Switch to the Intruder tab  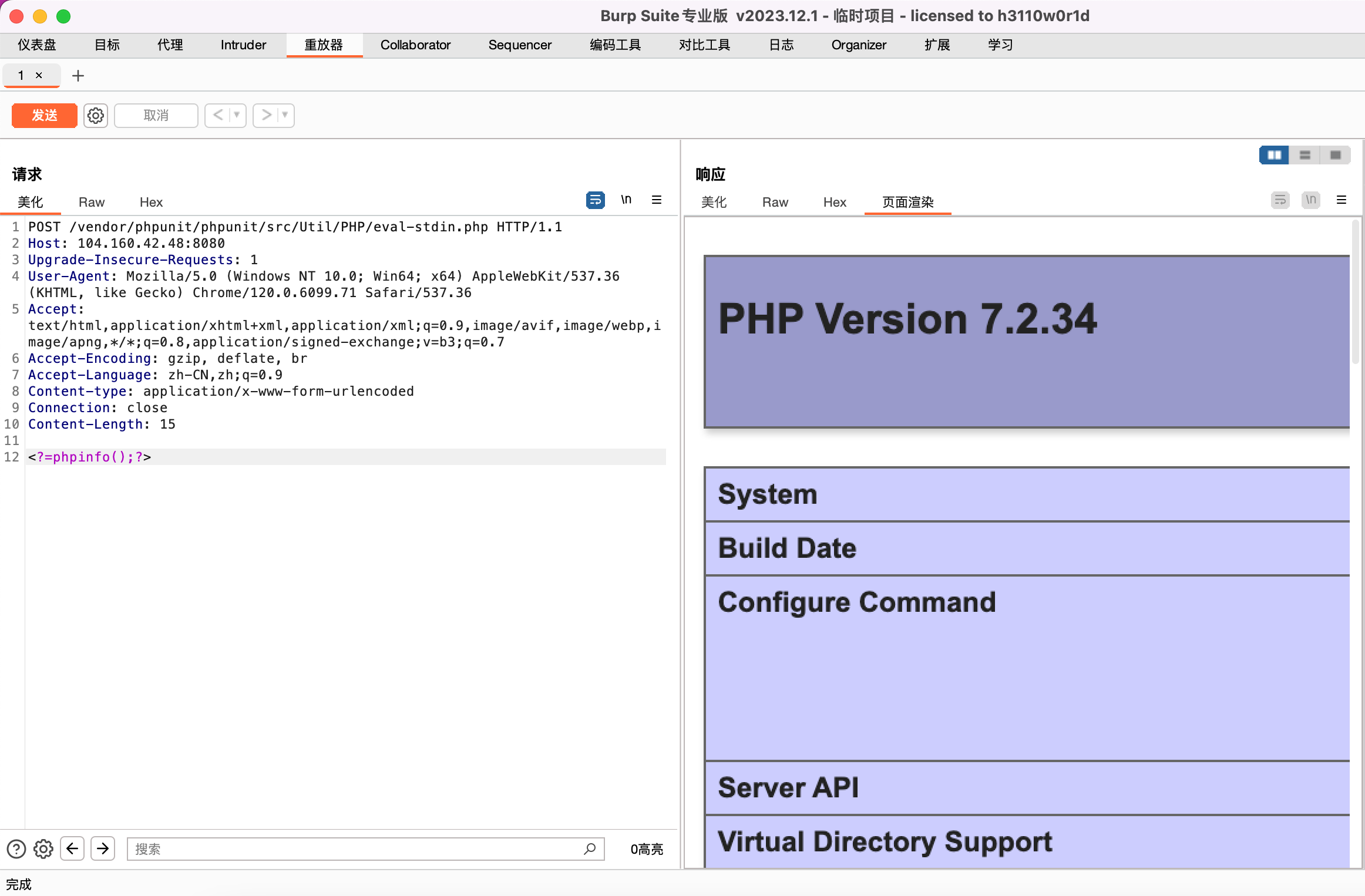(243, 45)
